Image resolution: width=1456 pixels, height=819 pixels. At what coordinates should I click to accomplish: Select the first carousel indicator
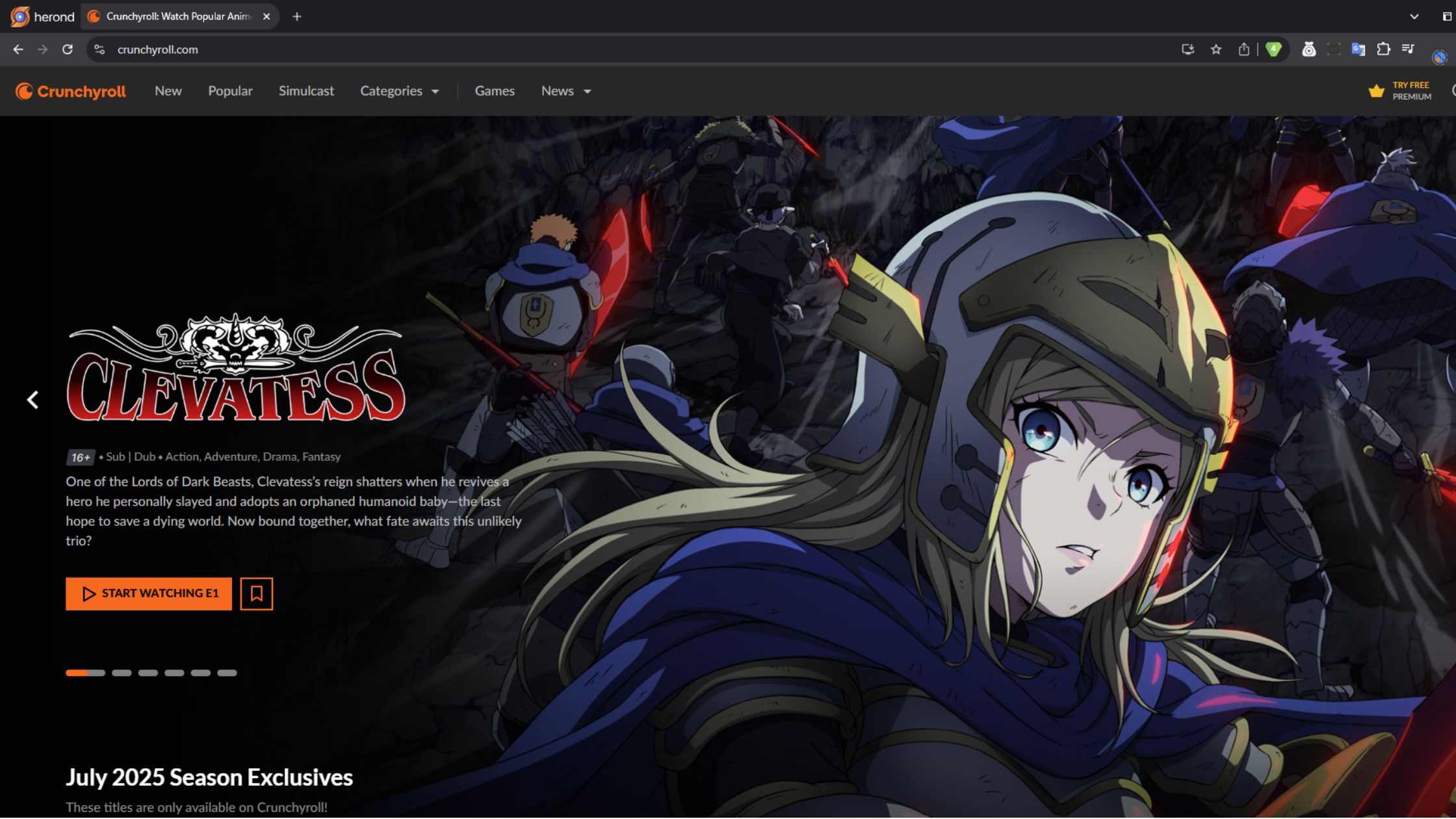(85, 673)
